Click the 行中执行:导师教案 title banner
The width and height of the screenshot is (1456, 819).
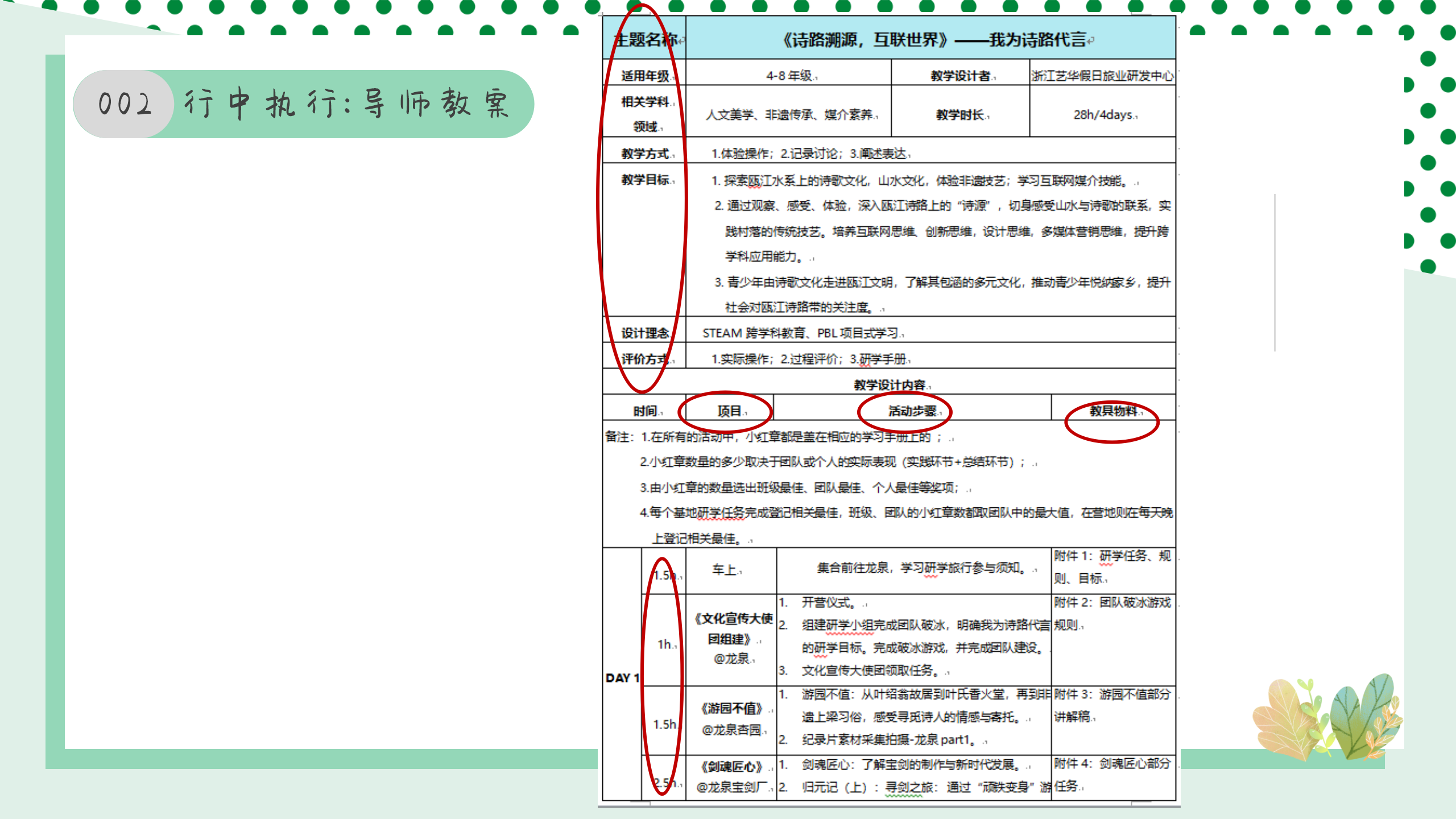(347, 104)
